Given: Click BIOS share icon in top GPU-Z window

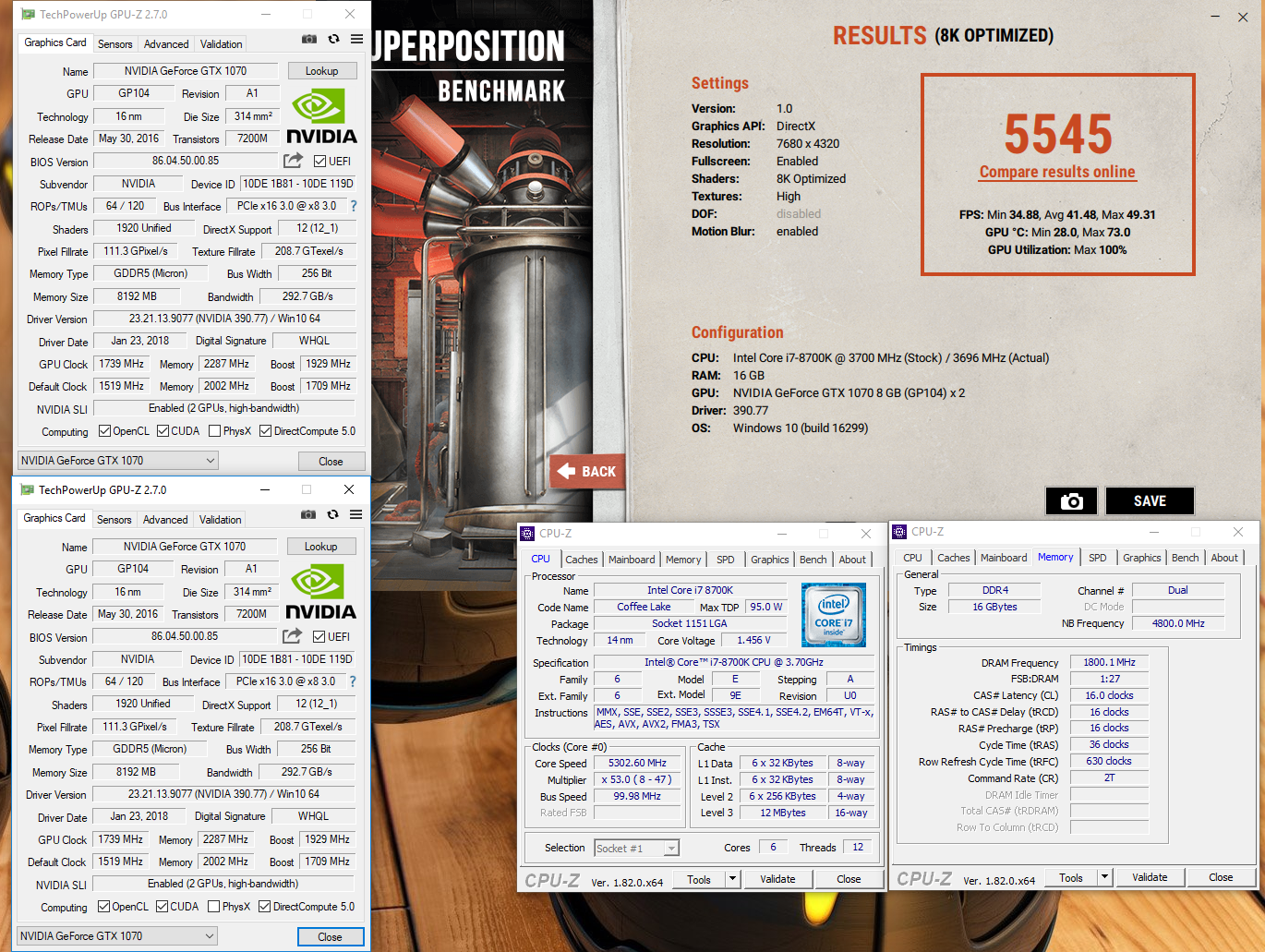Looking at the screenshot, I should [x=293, y=161].
